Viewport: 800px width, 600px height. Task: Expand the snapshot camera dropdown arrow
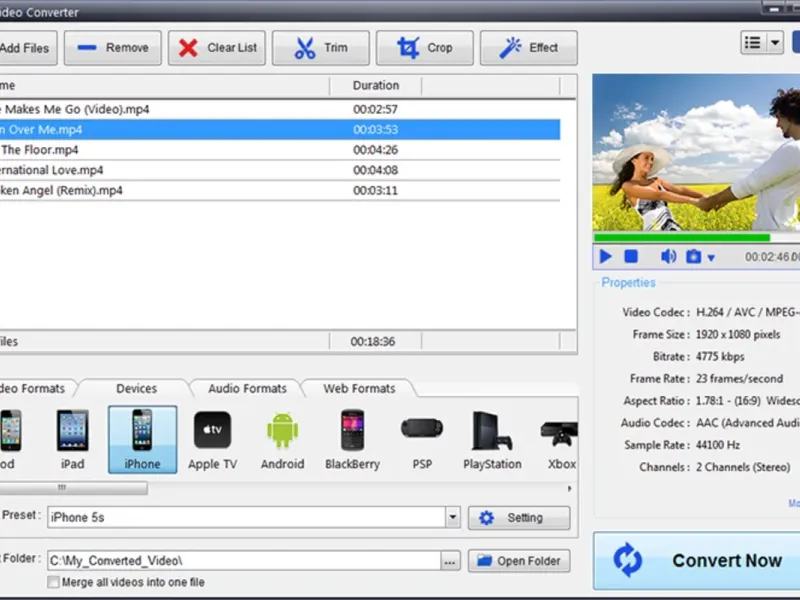[711, 258]
